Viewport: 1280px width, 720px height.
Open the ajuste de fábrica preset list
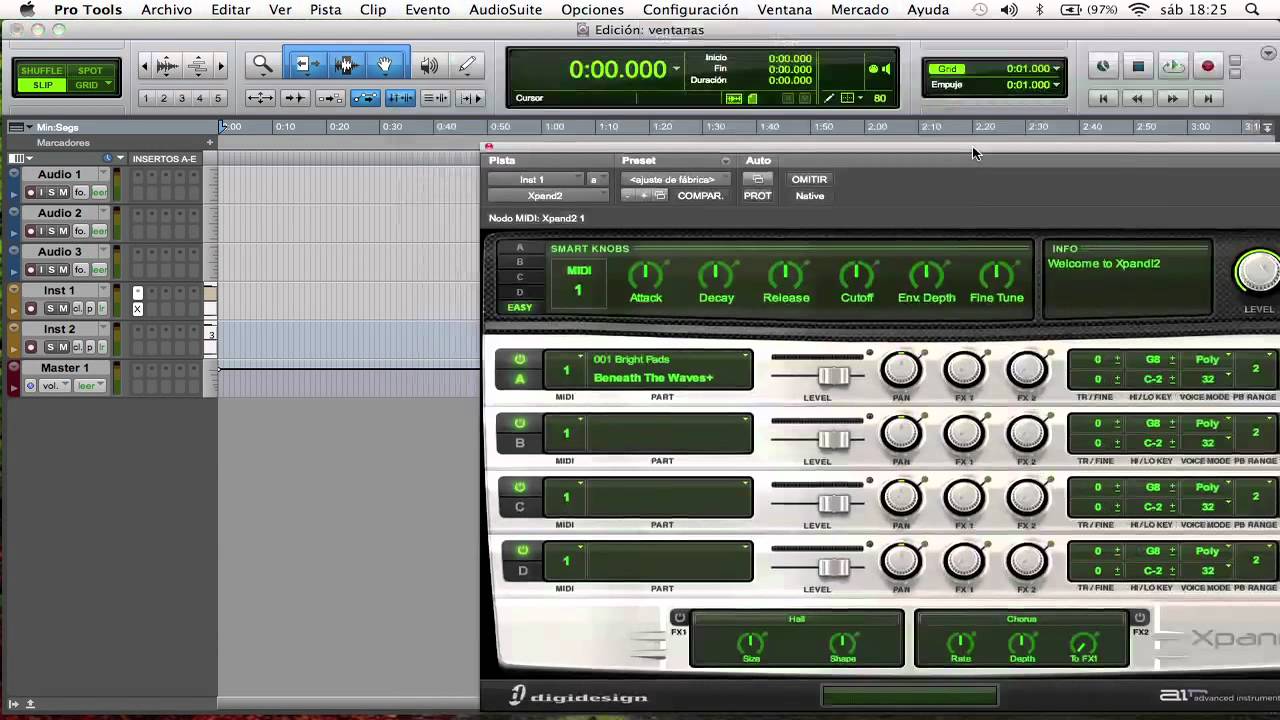pyautogui.click(x=676, y=180)
